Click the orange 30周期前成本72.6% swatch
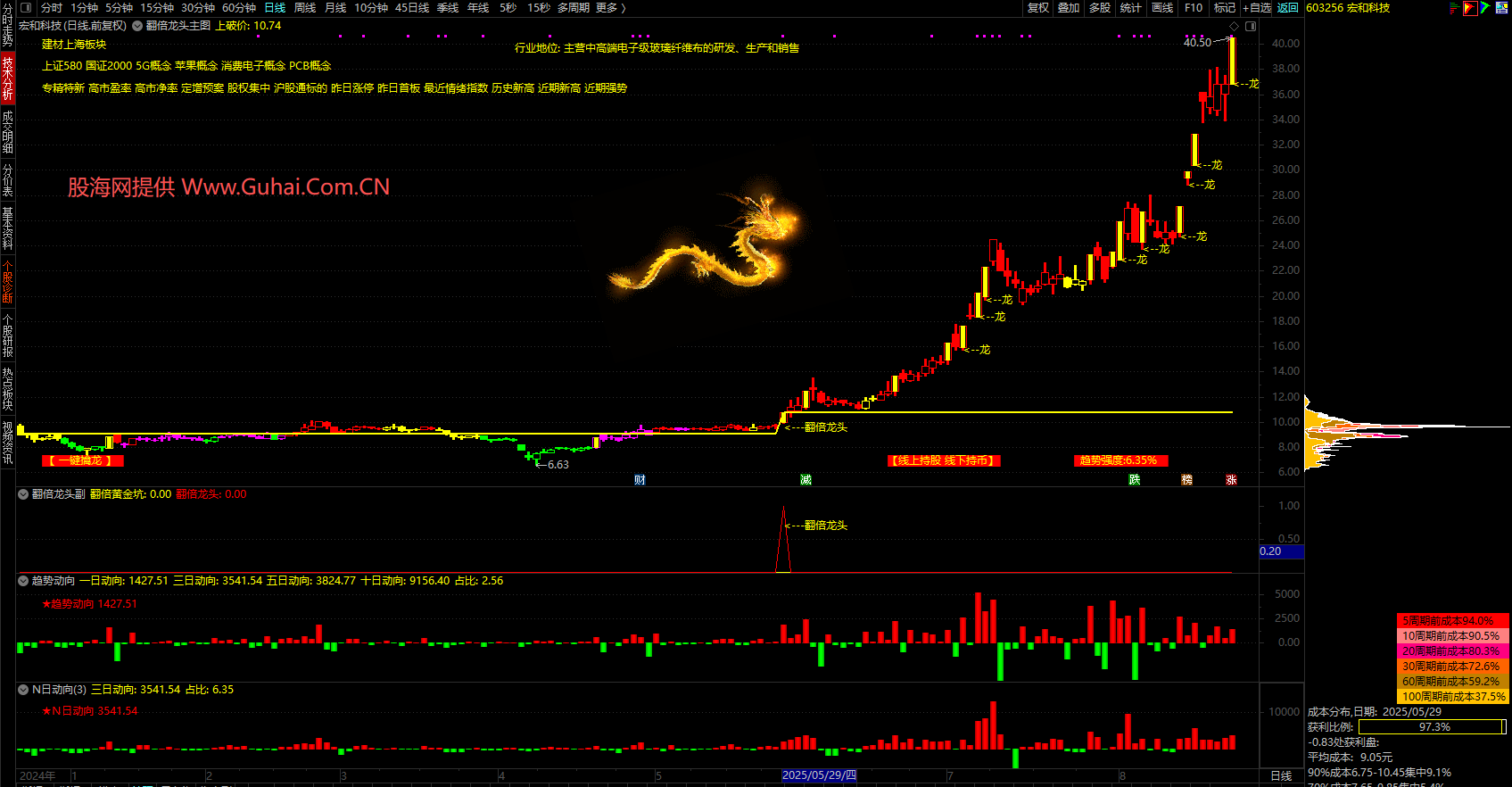Screen dimensions: 1512x787 (1452, 666)
